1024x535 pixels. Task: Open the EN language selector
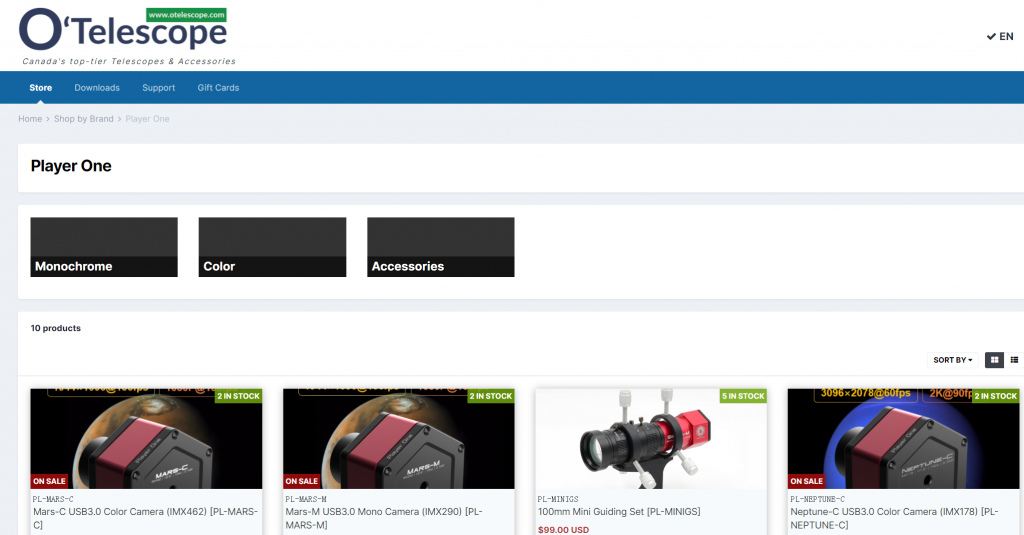(x=1000, y=37)
